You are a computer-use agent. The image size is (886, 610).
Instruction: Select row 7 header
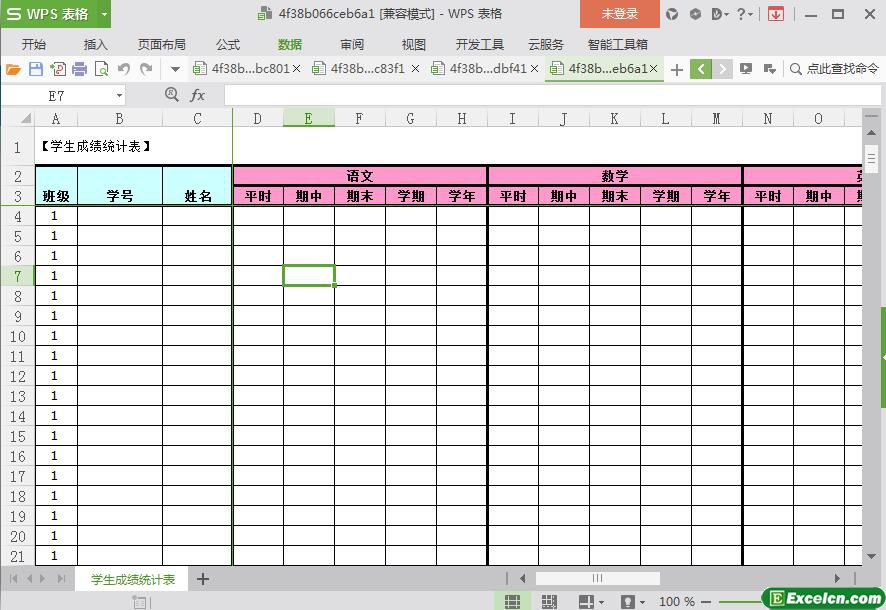(x=18, y=276)
